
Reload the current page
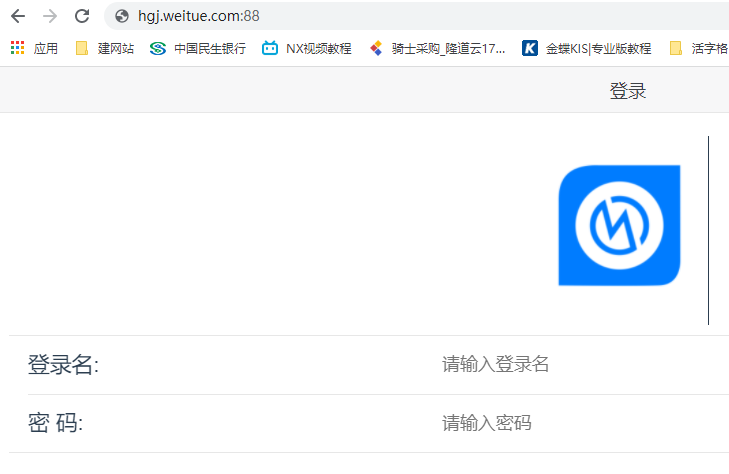tap(82, 16)
